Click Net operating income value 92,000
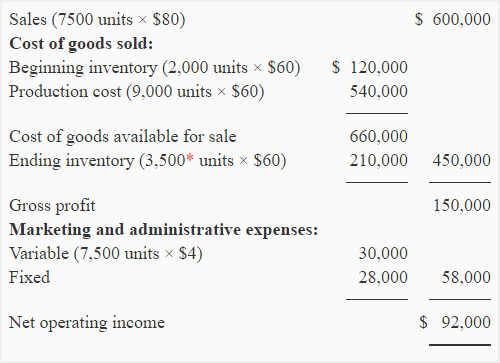 [455, 322]
